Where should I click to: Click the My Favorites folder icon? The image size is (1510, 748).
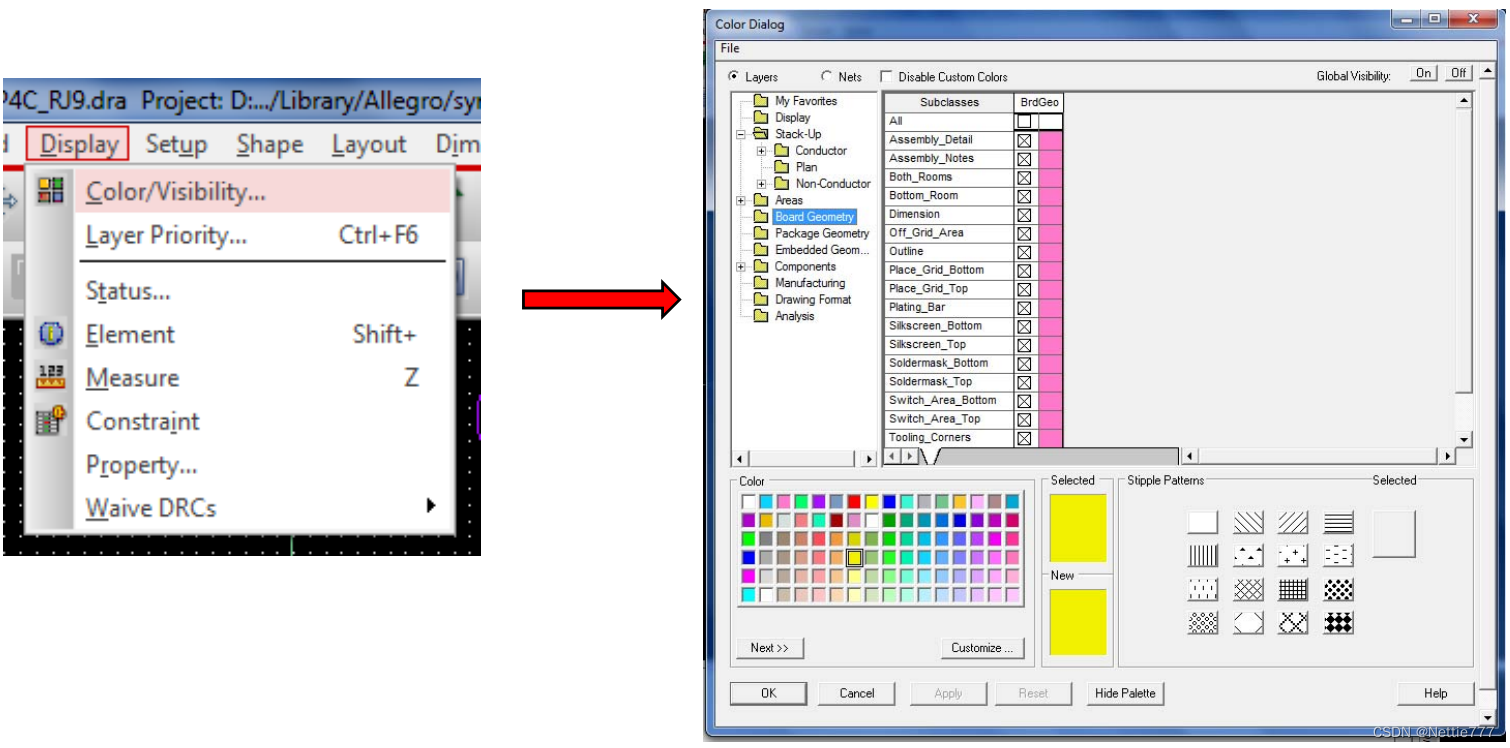coord(761,101)
